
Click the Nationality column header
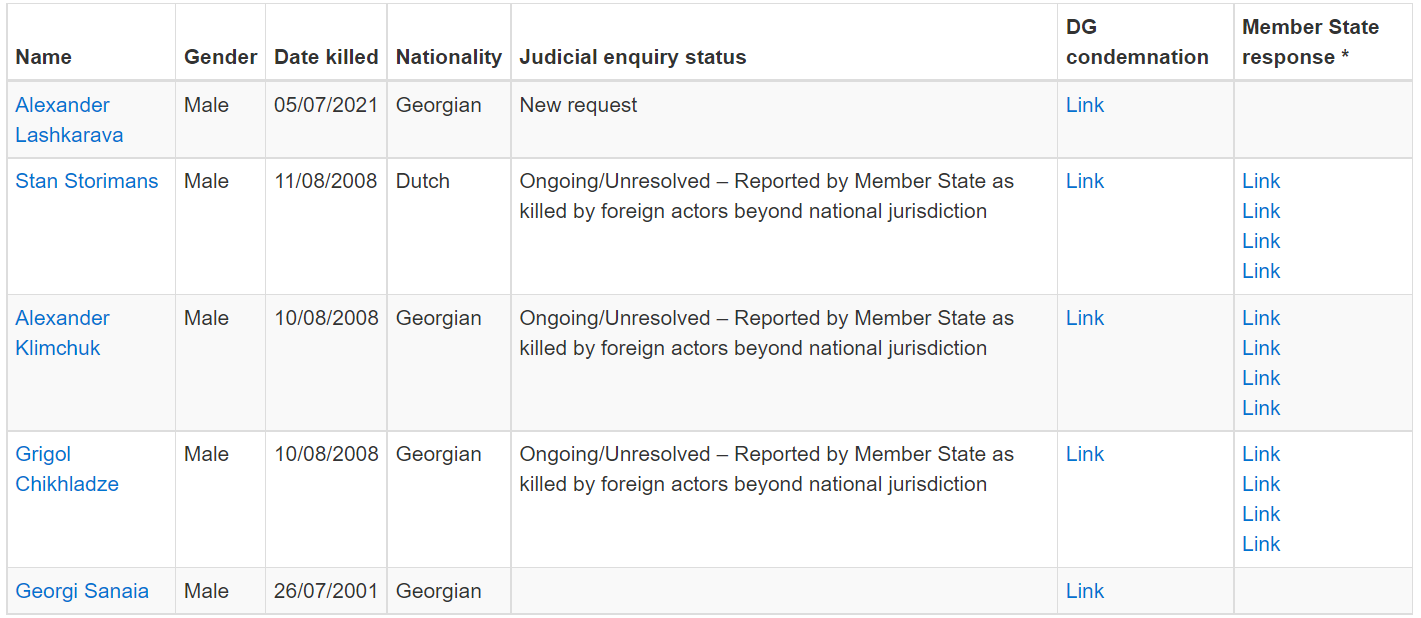[x=449, y=57]
